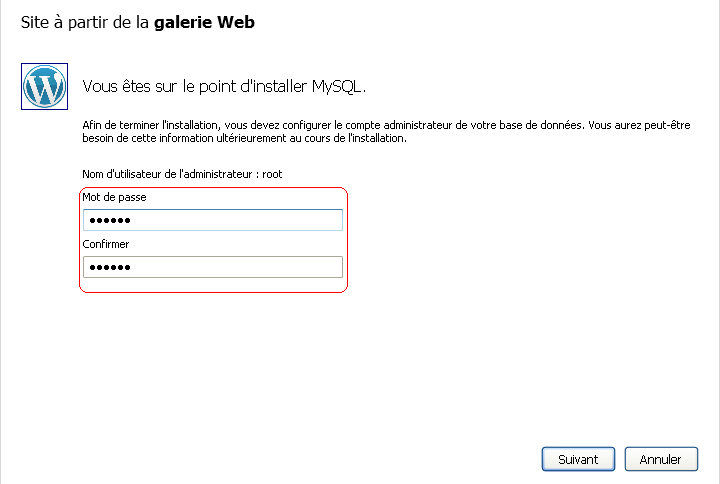Click the "Site à partir de la" title text
This screenshot has height=484, width=720.
(85, 21)
